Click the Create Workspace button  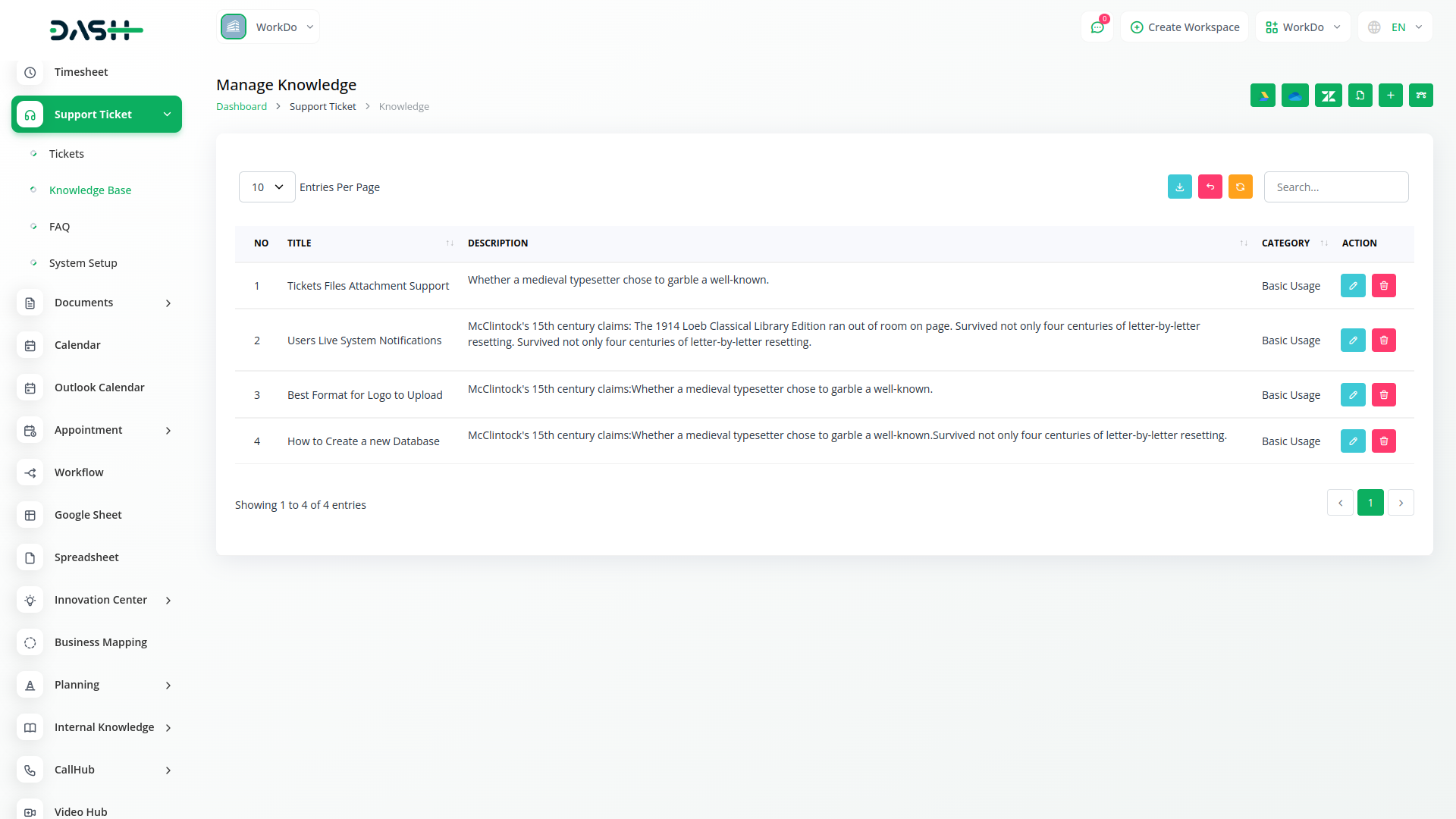tap(1185, 27)
